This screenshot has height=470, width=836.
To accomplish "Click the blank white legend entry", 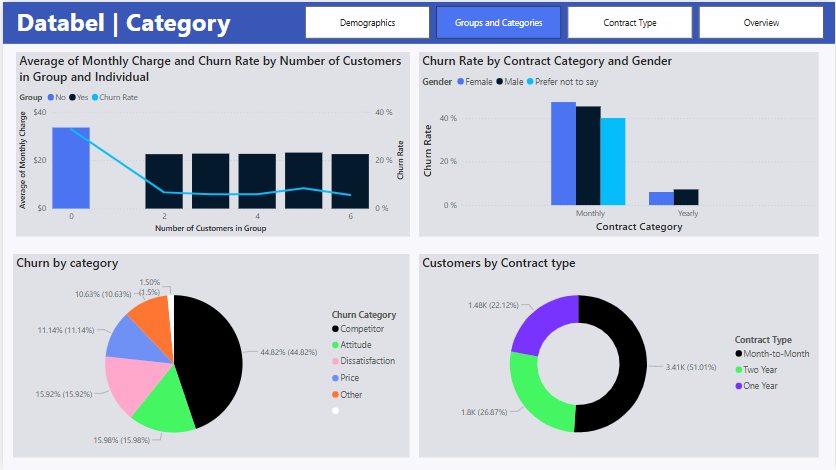I will [335, 410].
